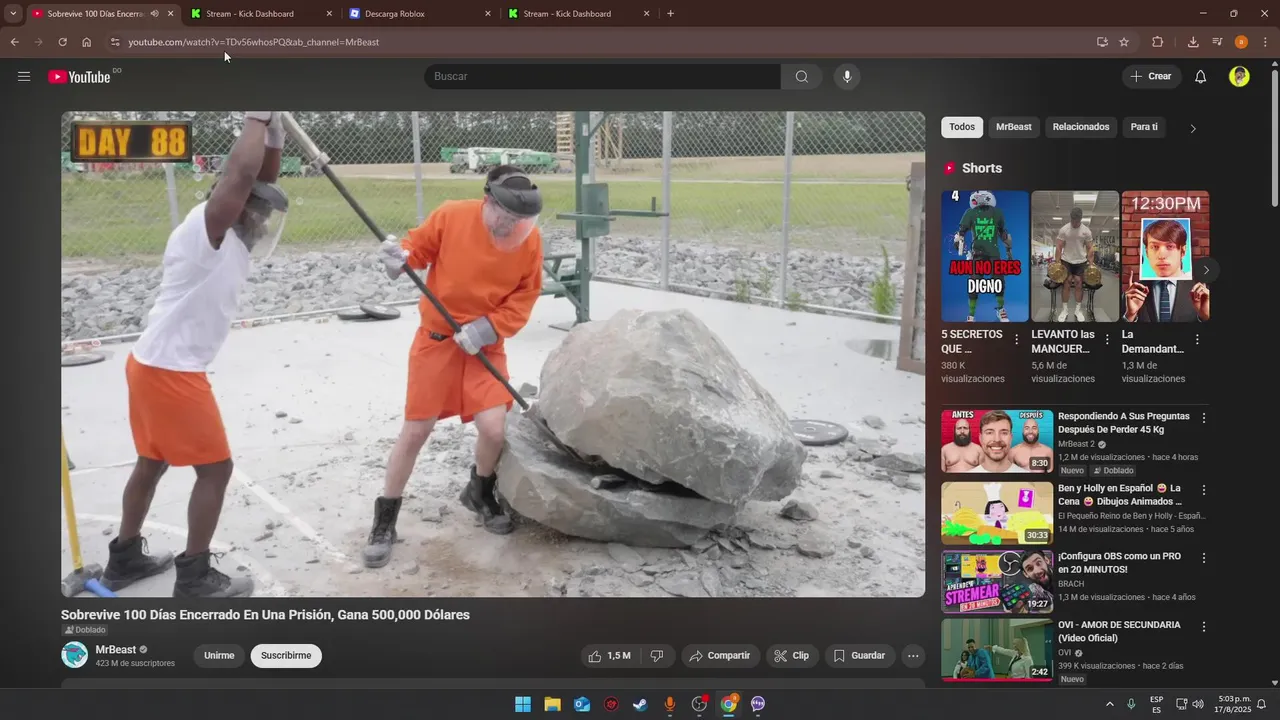Open ESP language input switcher
1280x720 pixels.
[1156, 704]
